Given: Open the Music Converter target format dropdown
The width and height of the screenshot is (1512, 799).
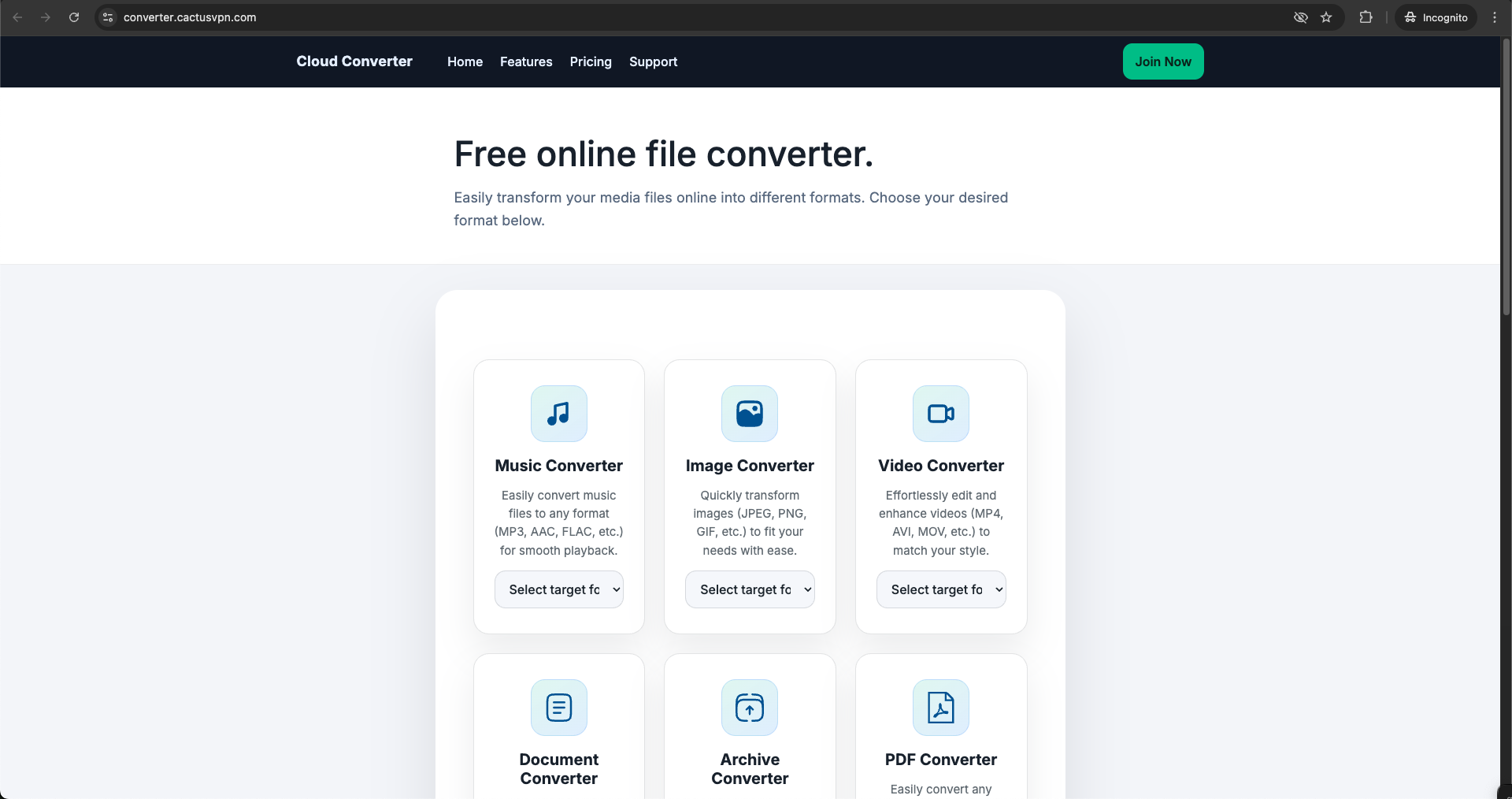Looking at the screenshot, I should click(558, 589).
